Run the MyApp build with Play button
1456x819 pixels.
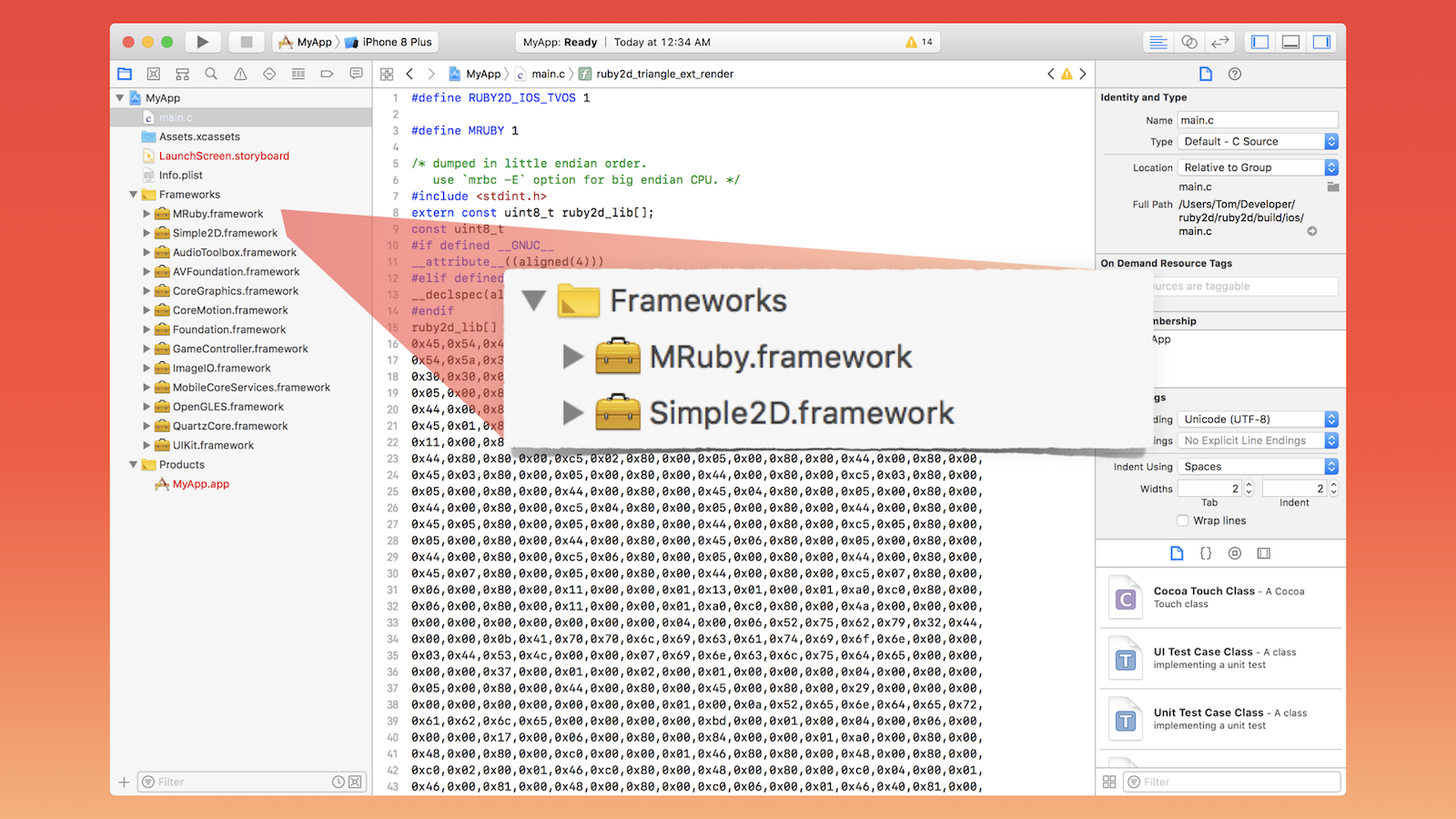coord(202,42)
